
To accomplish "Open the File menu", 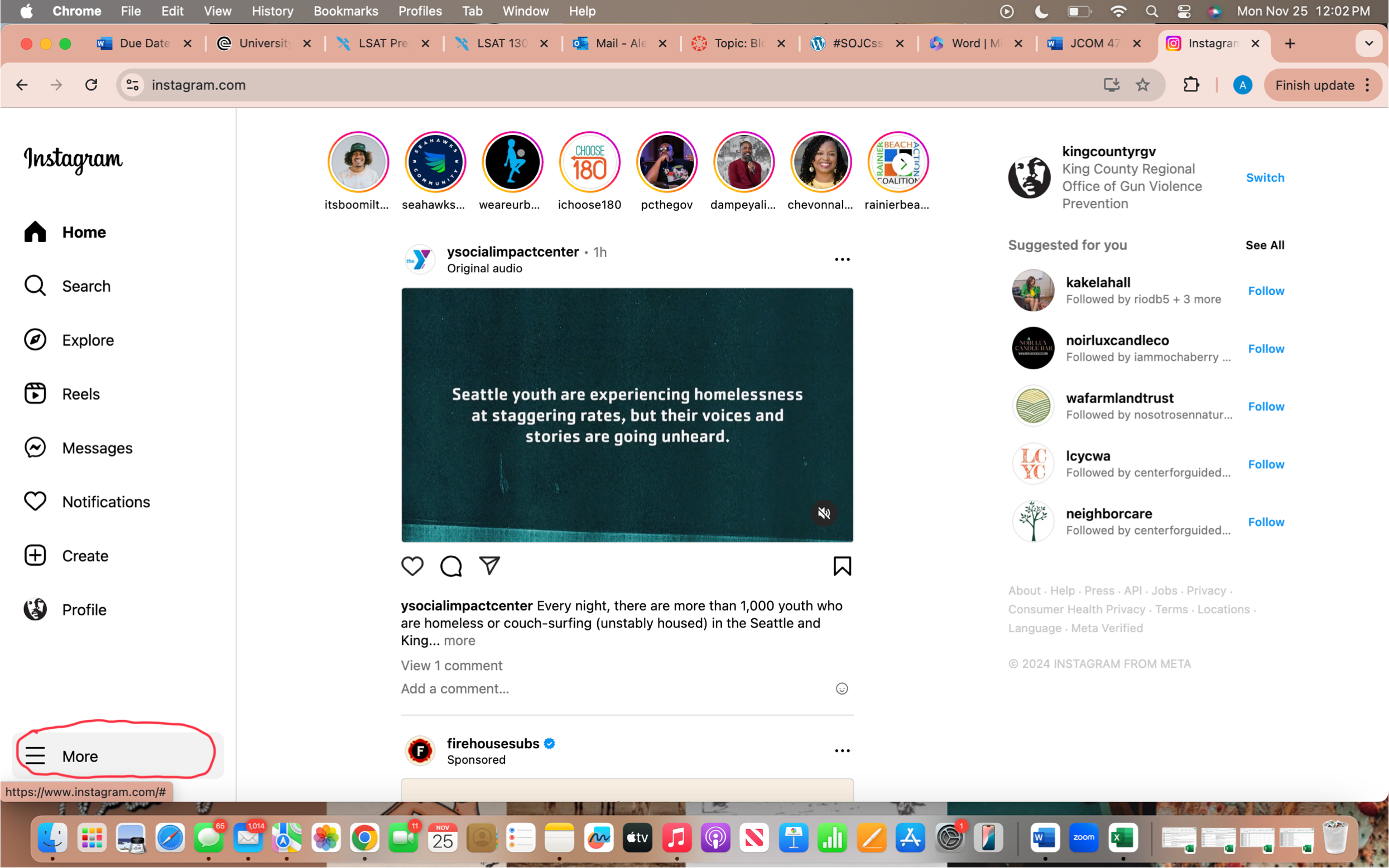I will [x=131, y=11].
